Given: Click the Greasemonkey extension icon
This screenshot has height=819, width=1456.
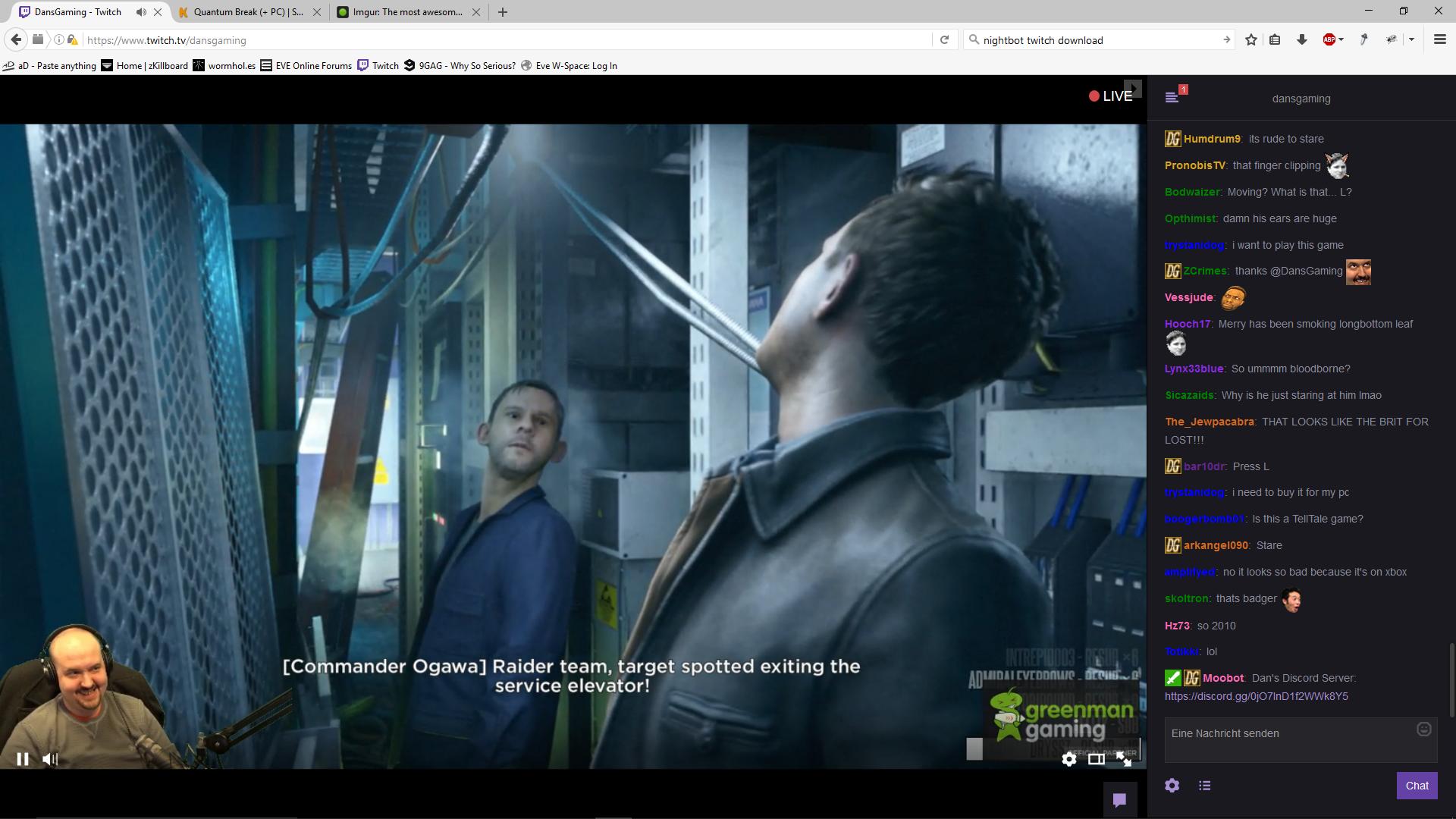Looking at the screenshot, I should point(1392,40).
